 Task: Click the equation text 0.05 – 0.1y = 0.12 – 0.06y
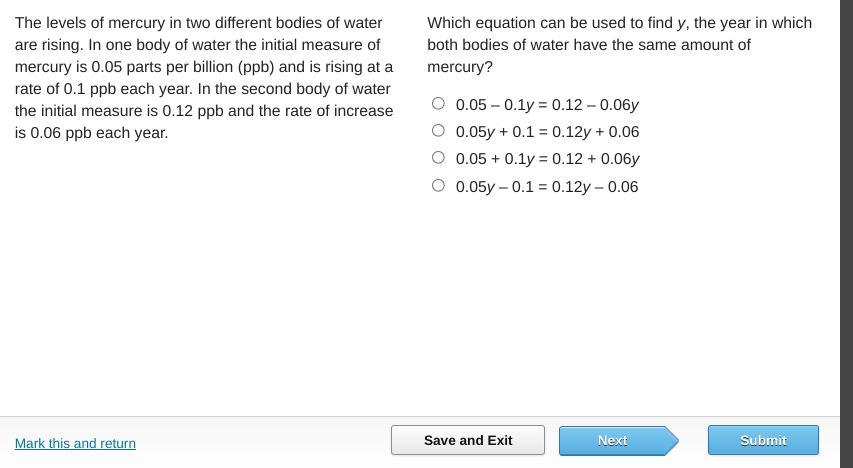click(x=547, y=105)
